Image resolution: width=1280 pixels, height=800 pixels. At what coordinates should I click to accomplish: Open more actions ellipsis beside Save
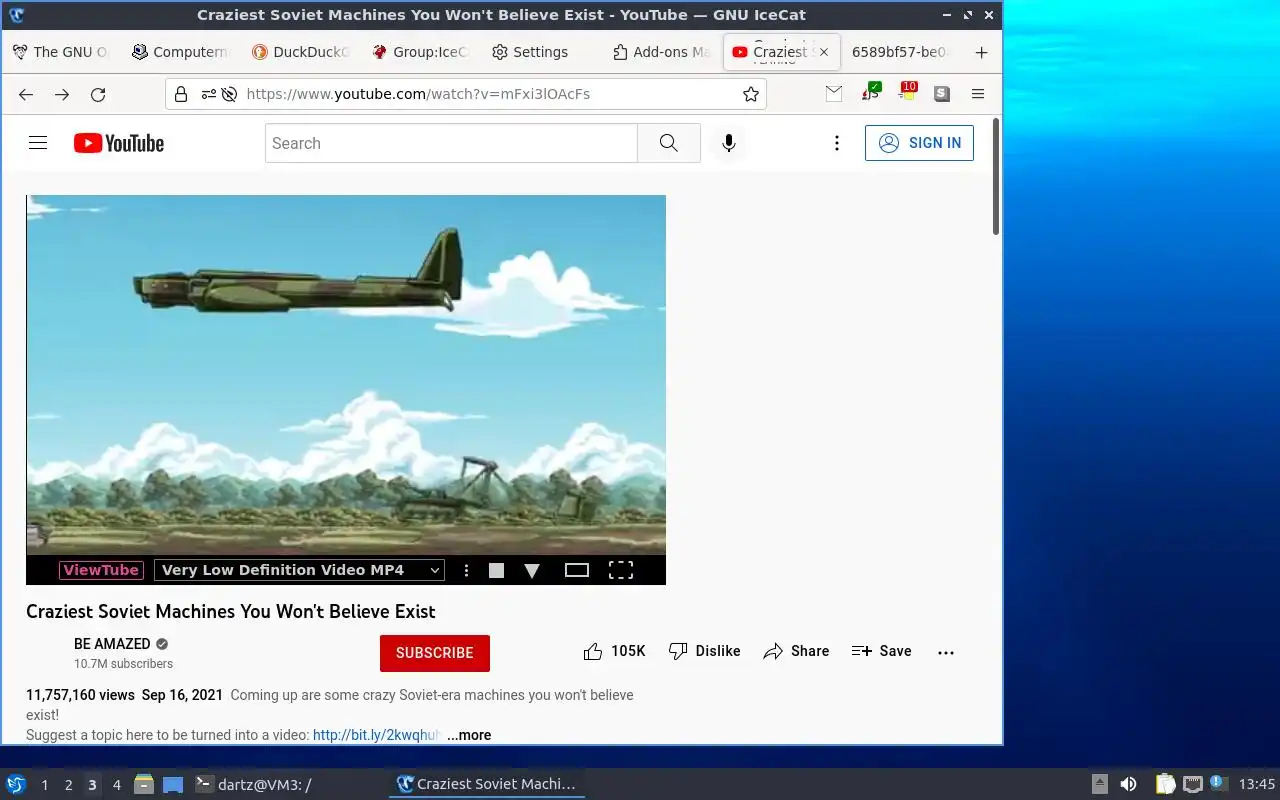pyautogui.click(x=946, y=652)
